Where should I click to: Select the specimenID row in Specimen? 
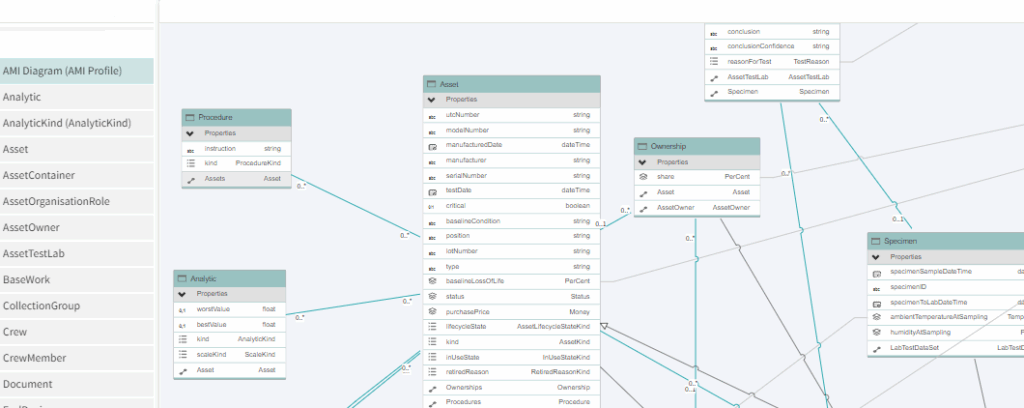[x=946, y=287]
